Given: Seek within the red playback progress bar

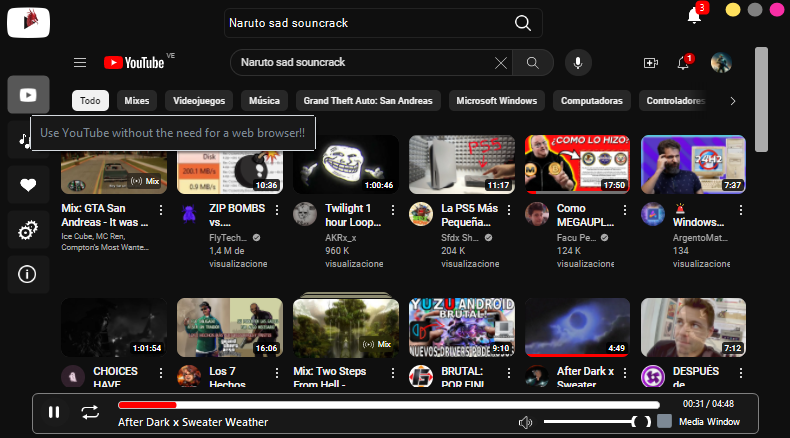Looking at the screenshot, I should [388, 405].
